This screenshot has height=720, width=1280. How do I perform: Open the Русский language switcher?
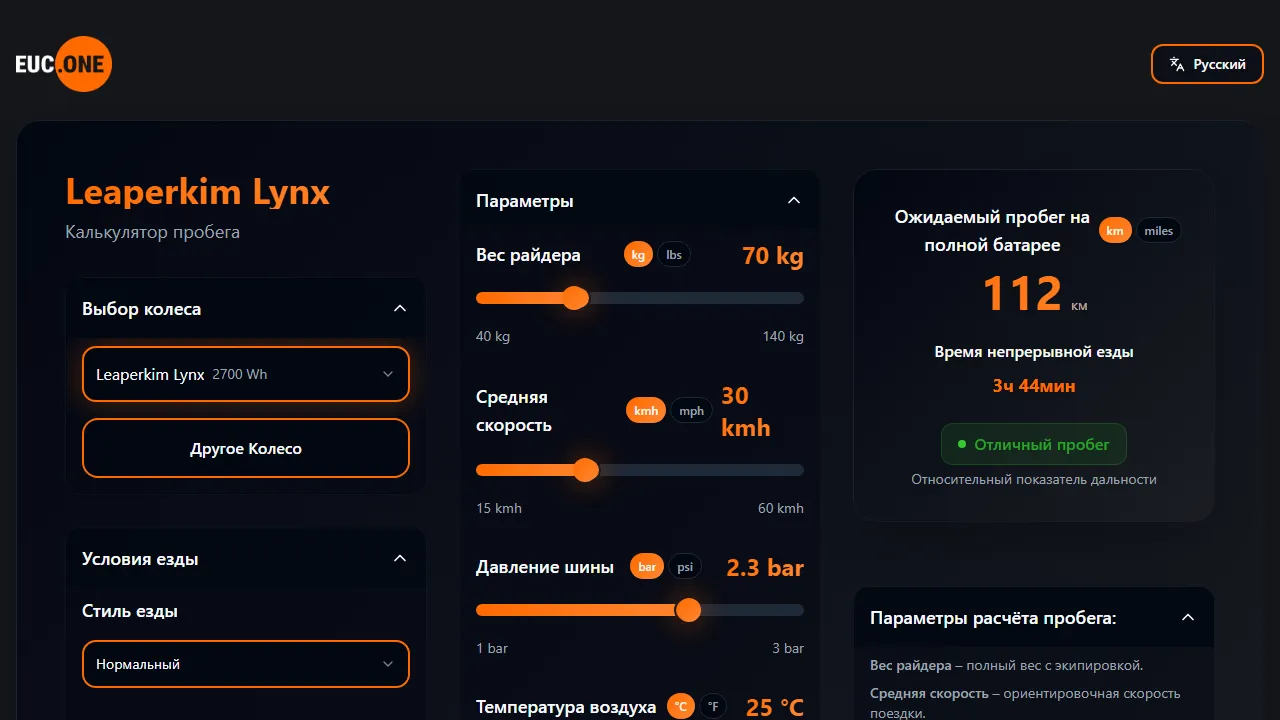1207,64
